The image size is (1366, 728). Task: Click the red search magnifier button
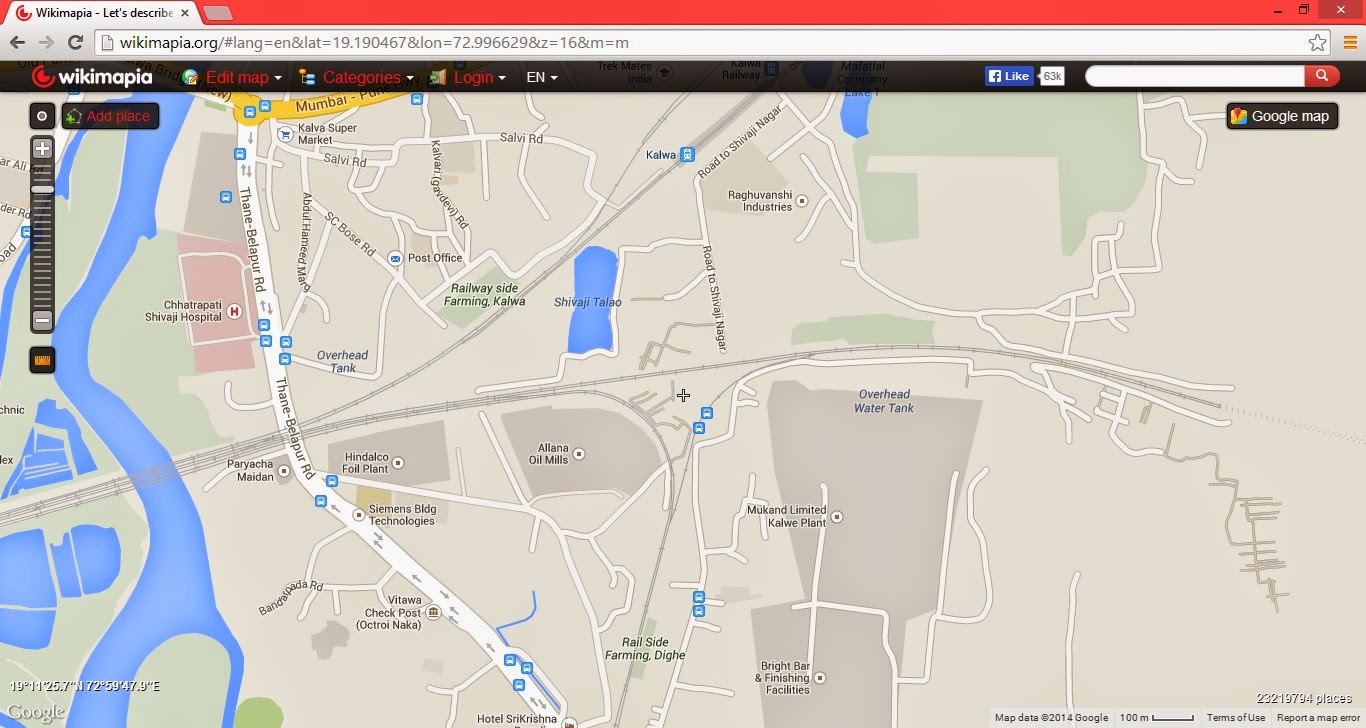[1322, 76]
